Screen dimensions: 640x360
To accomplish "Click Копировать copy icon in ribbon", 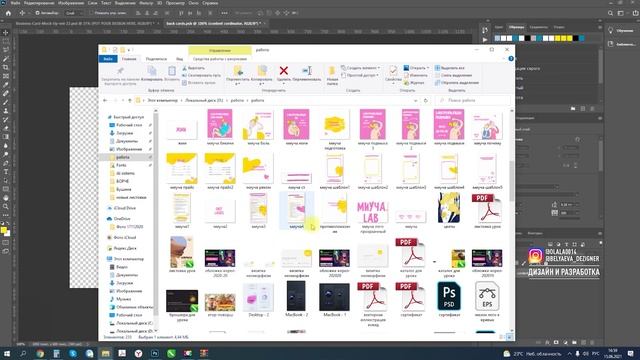I will click(x=152, y=70).
